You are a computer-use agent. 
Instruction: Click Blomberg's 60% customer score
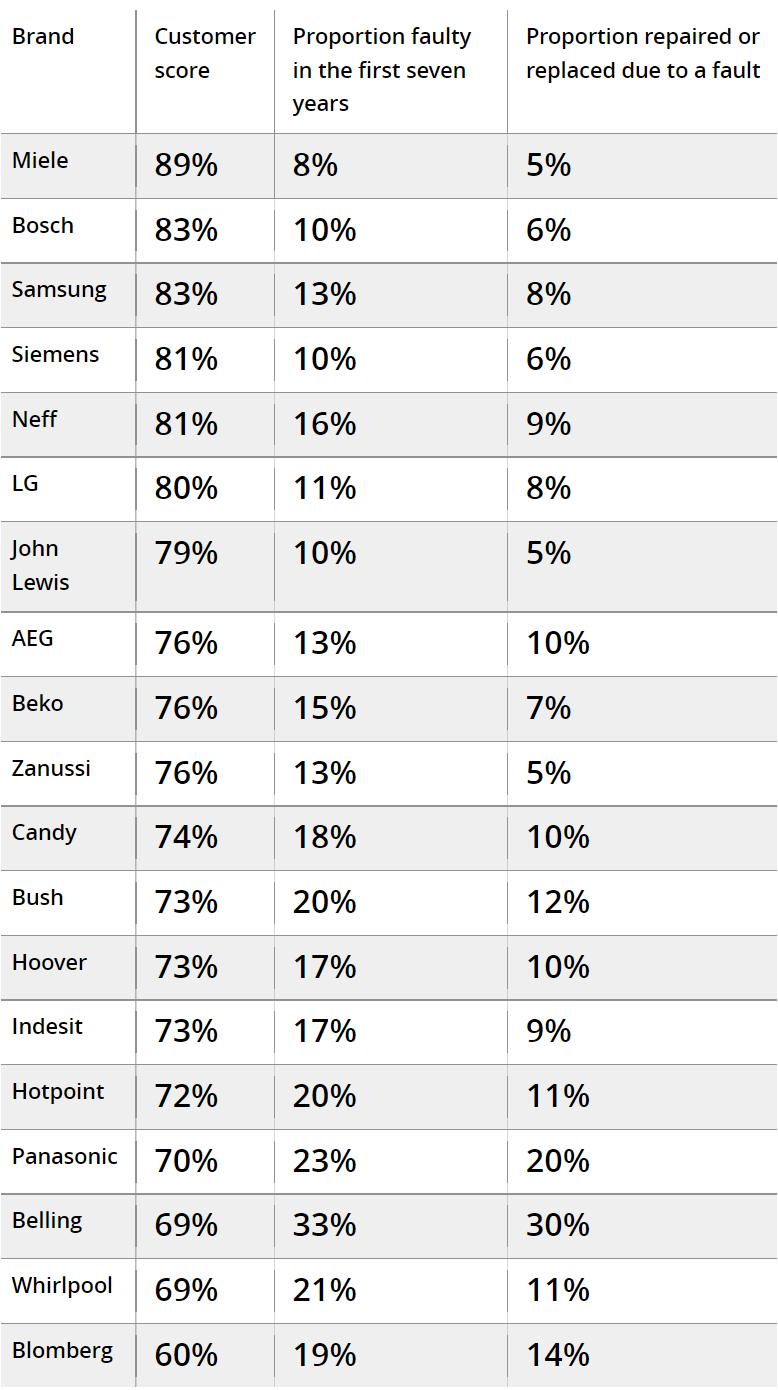click(x=186, y=1355)
